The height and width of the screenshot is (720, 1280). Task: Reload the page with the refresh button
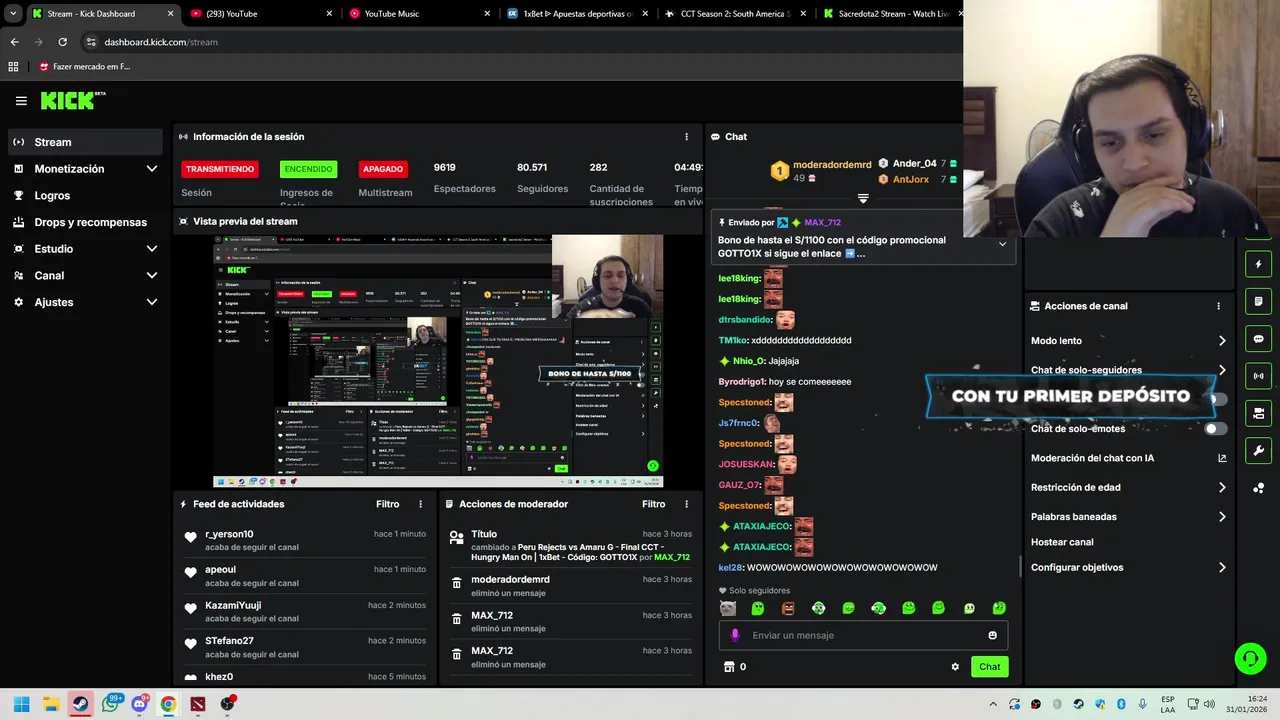point(62,42)
